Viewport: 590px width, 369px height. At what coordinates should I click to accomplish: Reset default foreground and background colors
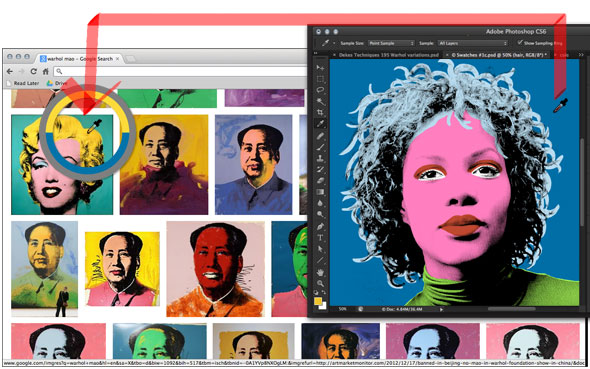316,292
